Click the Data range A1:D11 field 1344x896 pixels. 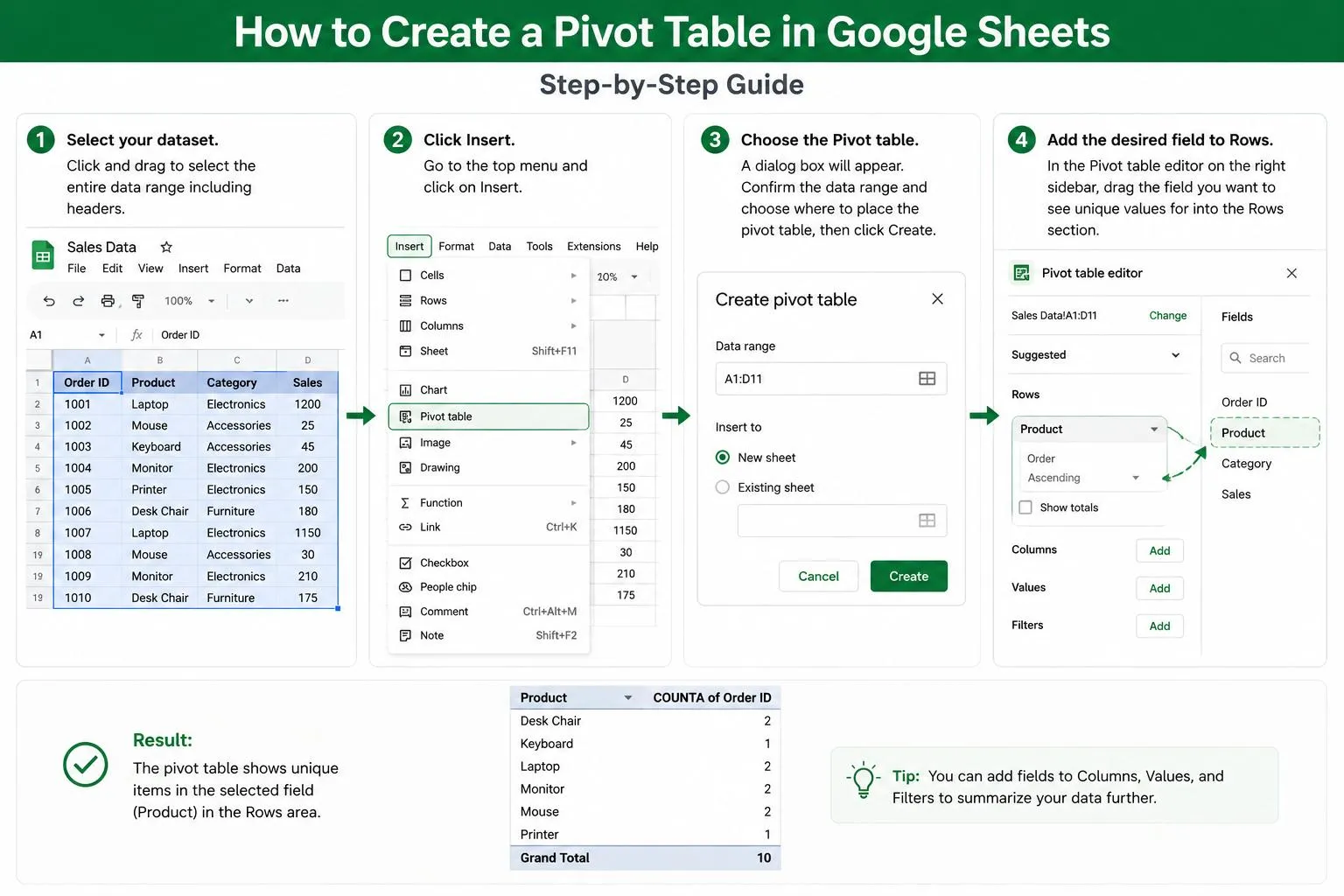click(831, 379)
